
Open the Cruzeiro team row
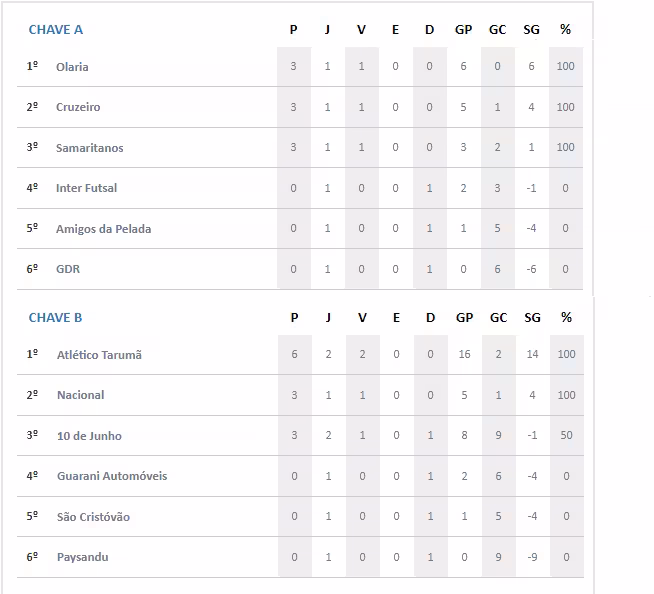pos(78,107)
